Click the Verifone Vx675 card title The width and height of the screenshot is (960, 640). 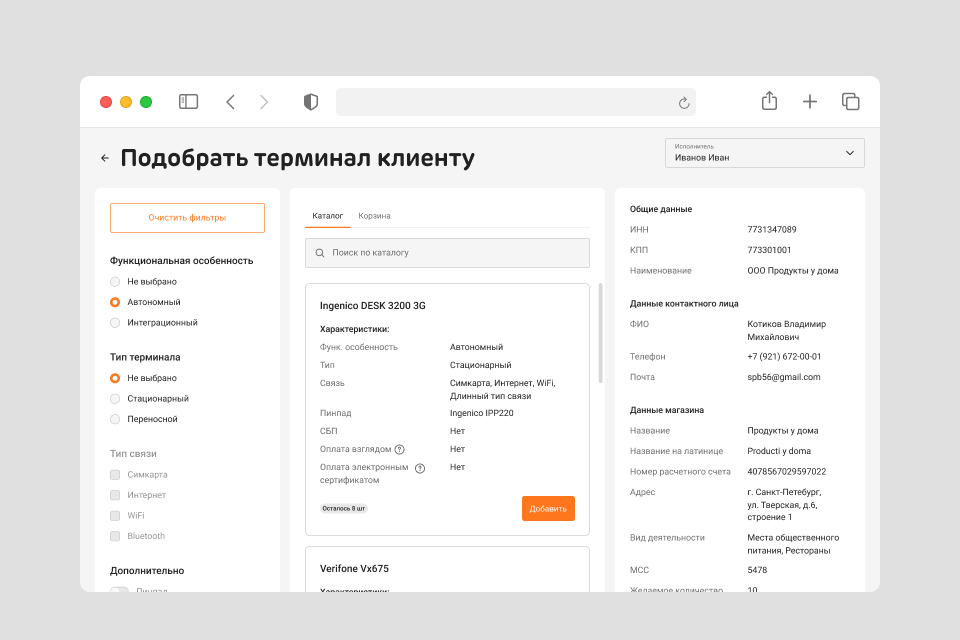point(354,569)
